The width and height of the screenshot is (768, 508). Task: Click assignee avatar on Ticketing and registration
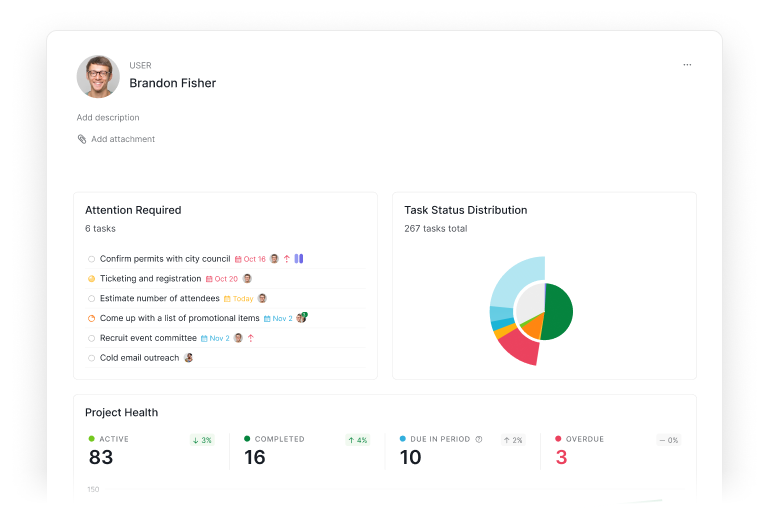[x=247, y=278]
